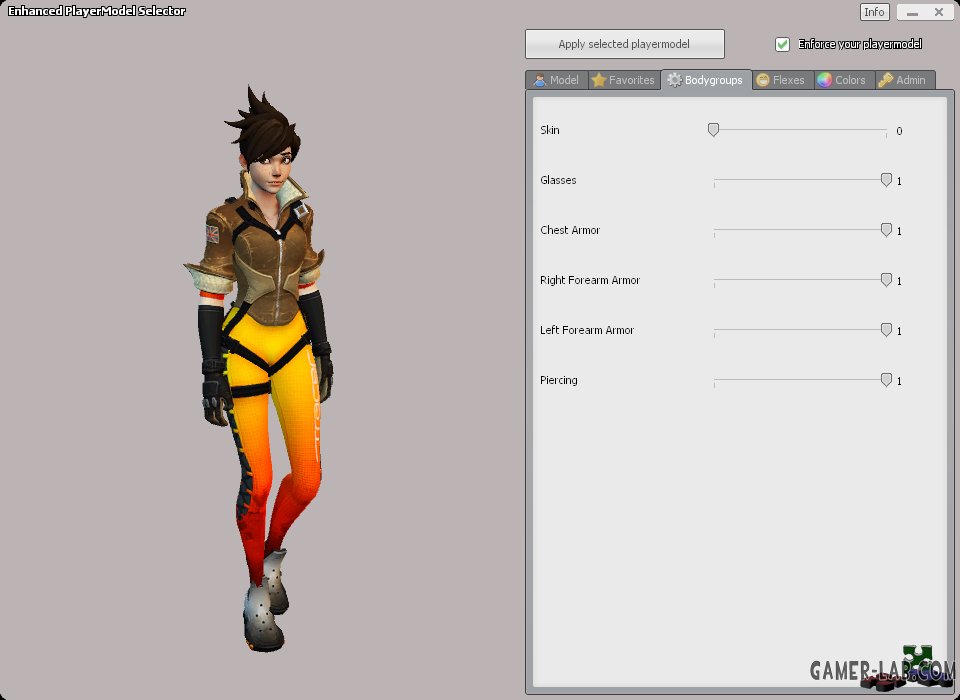Open the Admin tab

pos(904,80)
